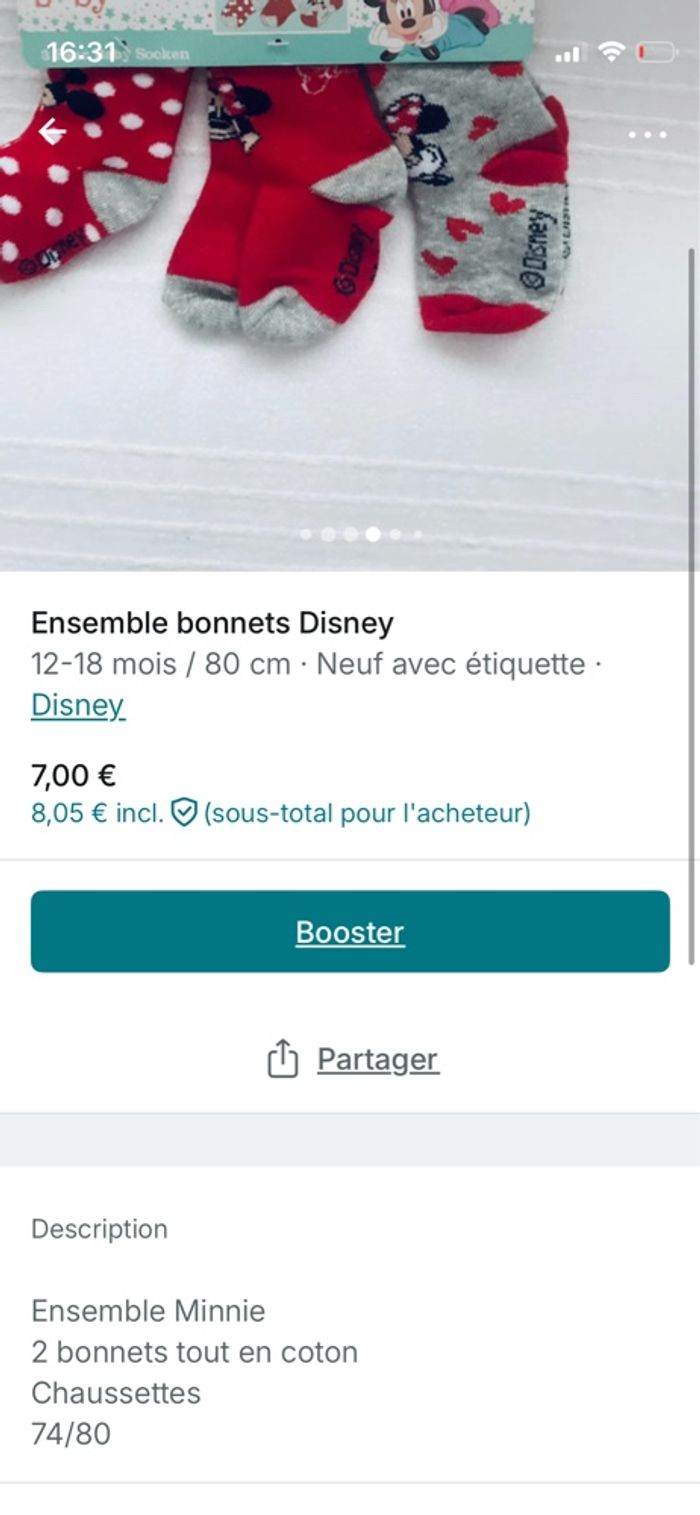Select the last photo carousel dot

418,535
